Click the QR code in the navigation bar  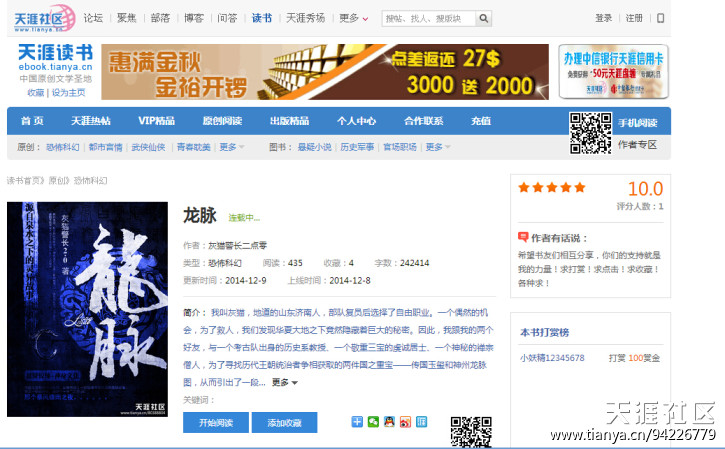[590, 133]
